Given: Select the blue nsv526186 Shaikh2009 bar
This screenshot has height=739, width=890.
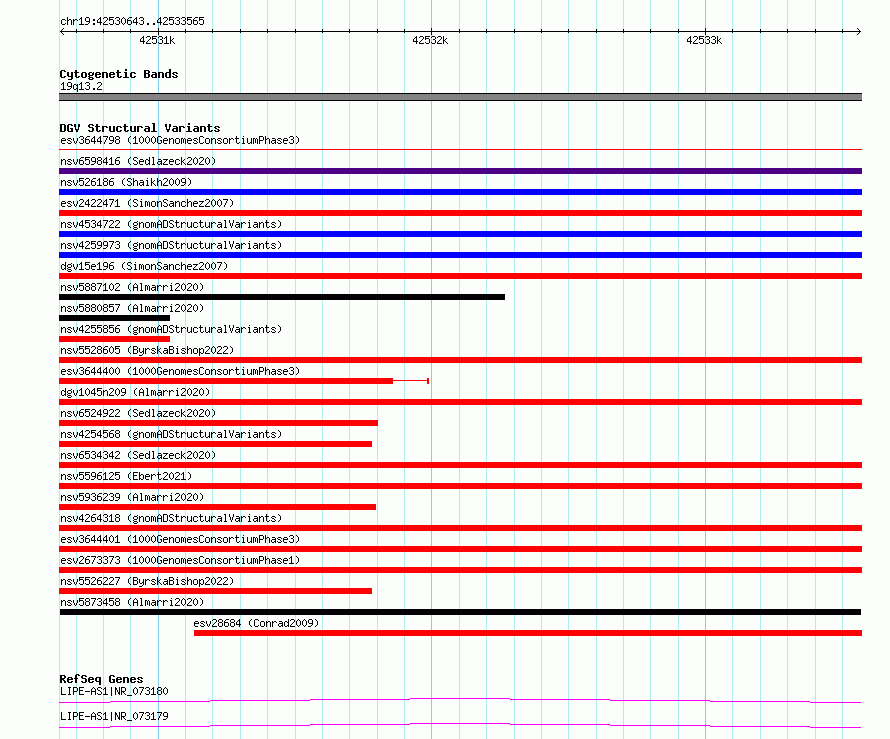Looking at the screenshot, I should (x=460, y=192).
